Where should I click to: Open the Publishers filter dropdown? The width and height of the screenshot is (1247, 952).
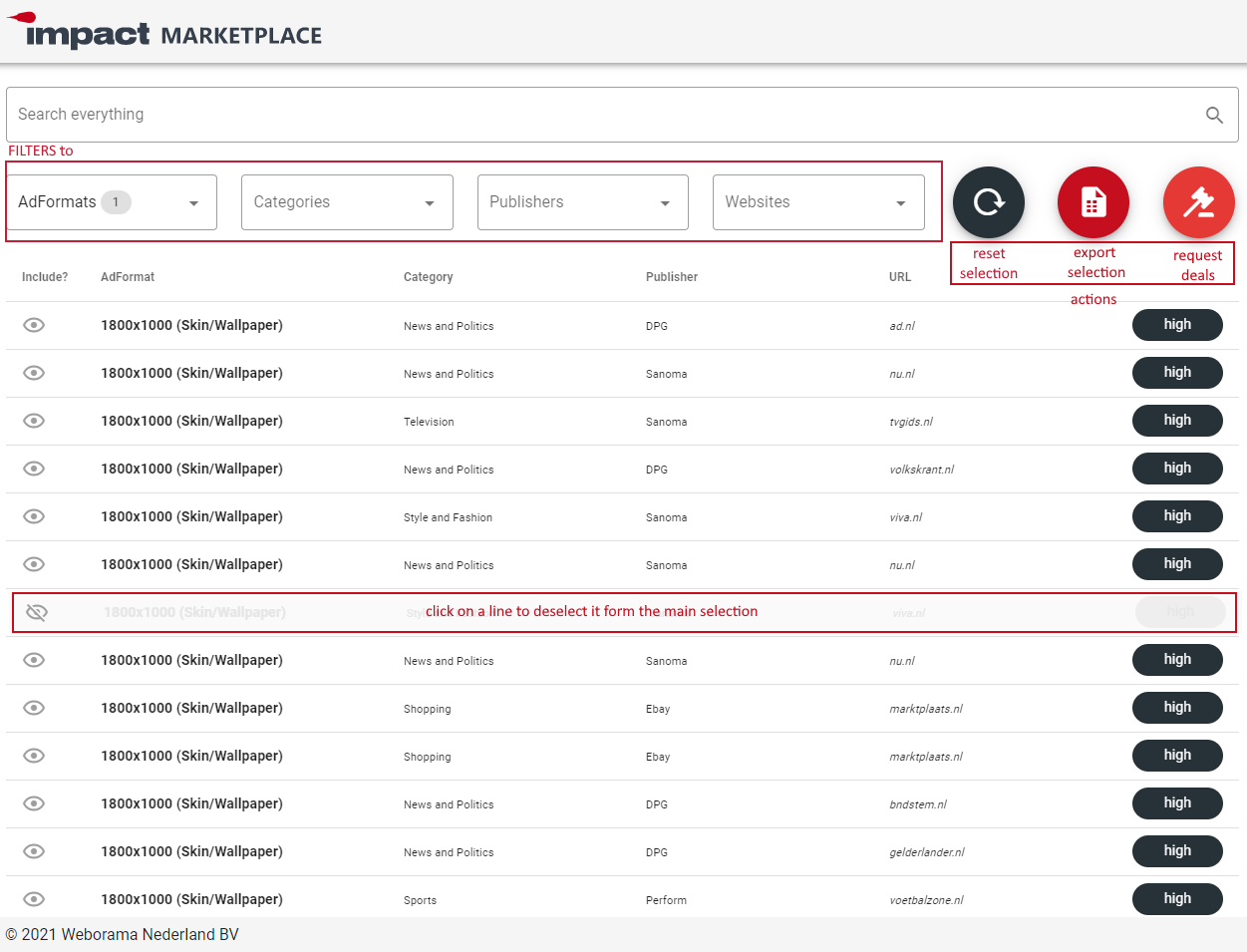[x=583, y=202]
